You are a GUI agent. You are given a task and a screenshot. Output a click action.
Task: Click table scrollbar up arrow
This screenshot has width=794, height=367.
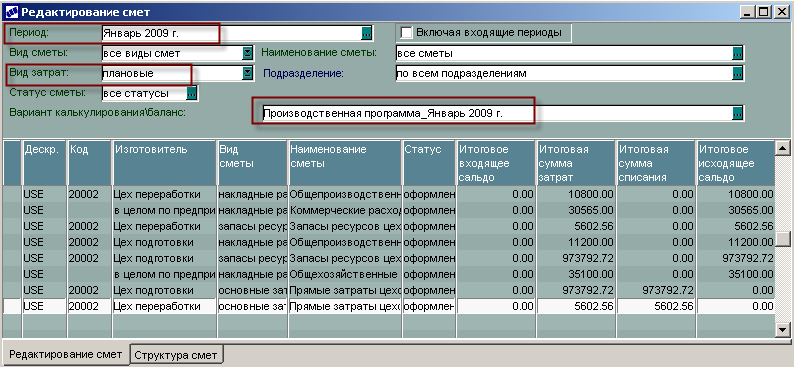pyautogui.click(x=783, y=148)
